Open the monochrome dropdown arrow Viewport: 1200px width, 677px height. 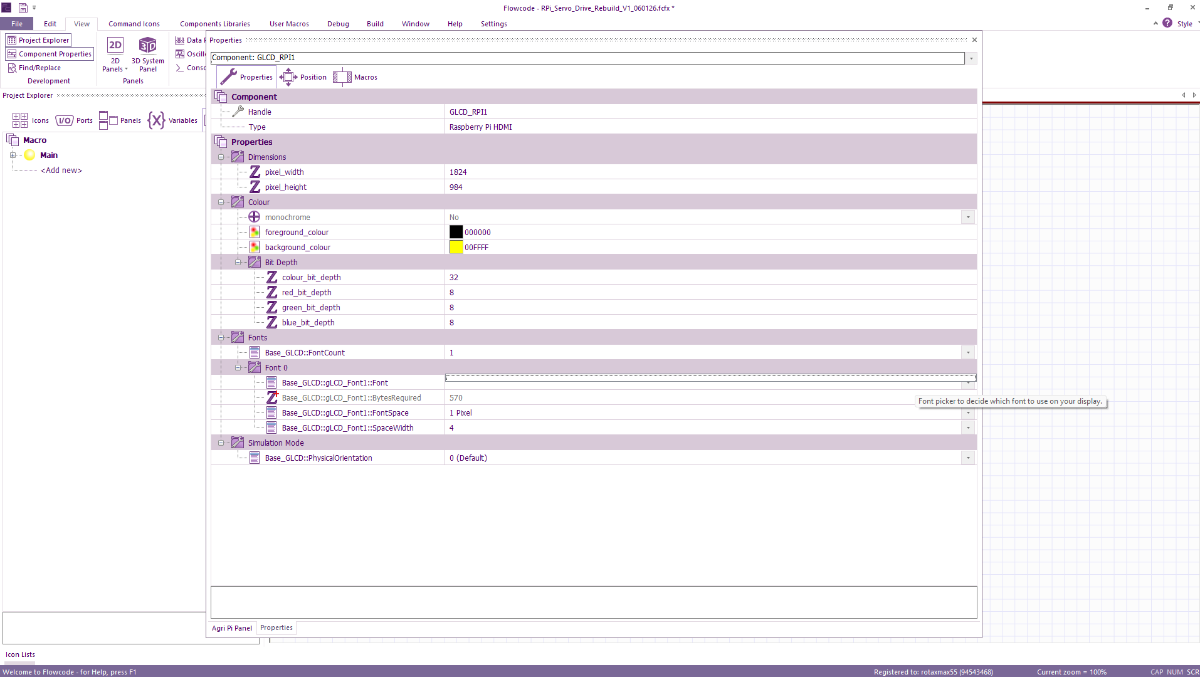click(x=967, y=217)
